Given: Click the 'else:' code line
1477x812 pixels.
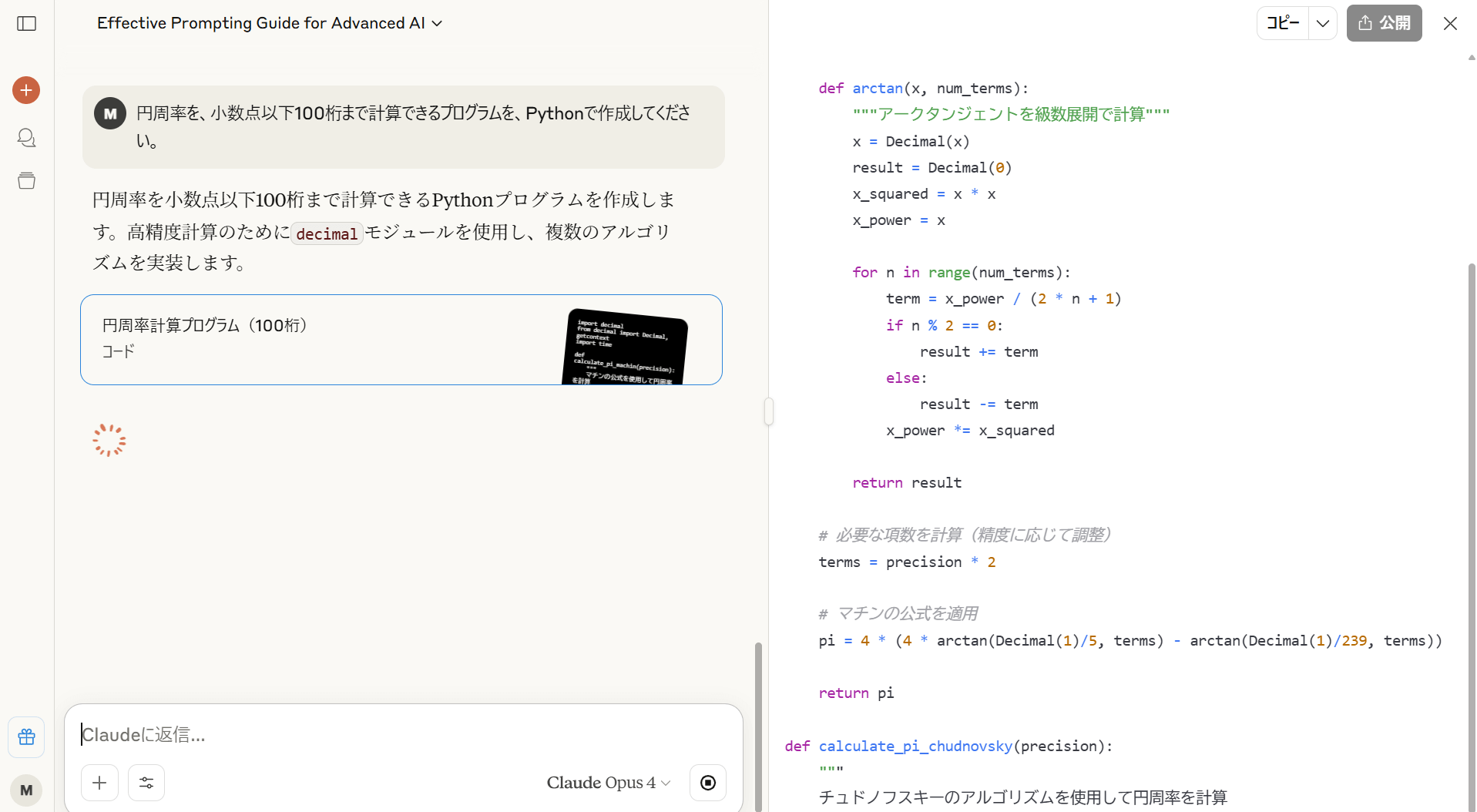Looking at the screenshot, I should (906, 378).
